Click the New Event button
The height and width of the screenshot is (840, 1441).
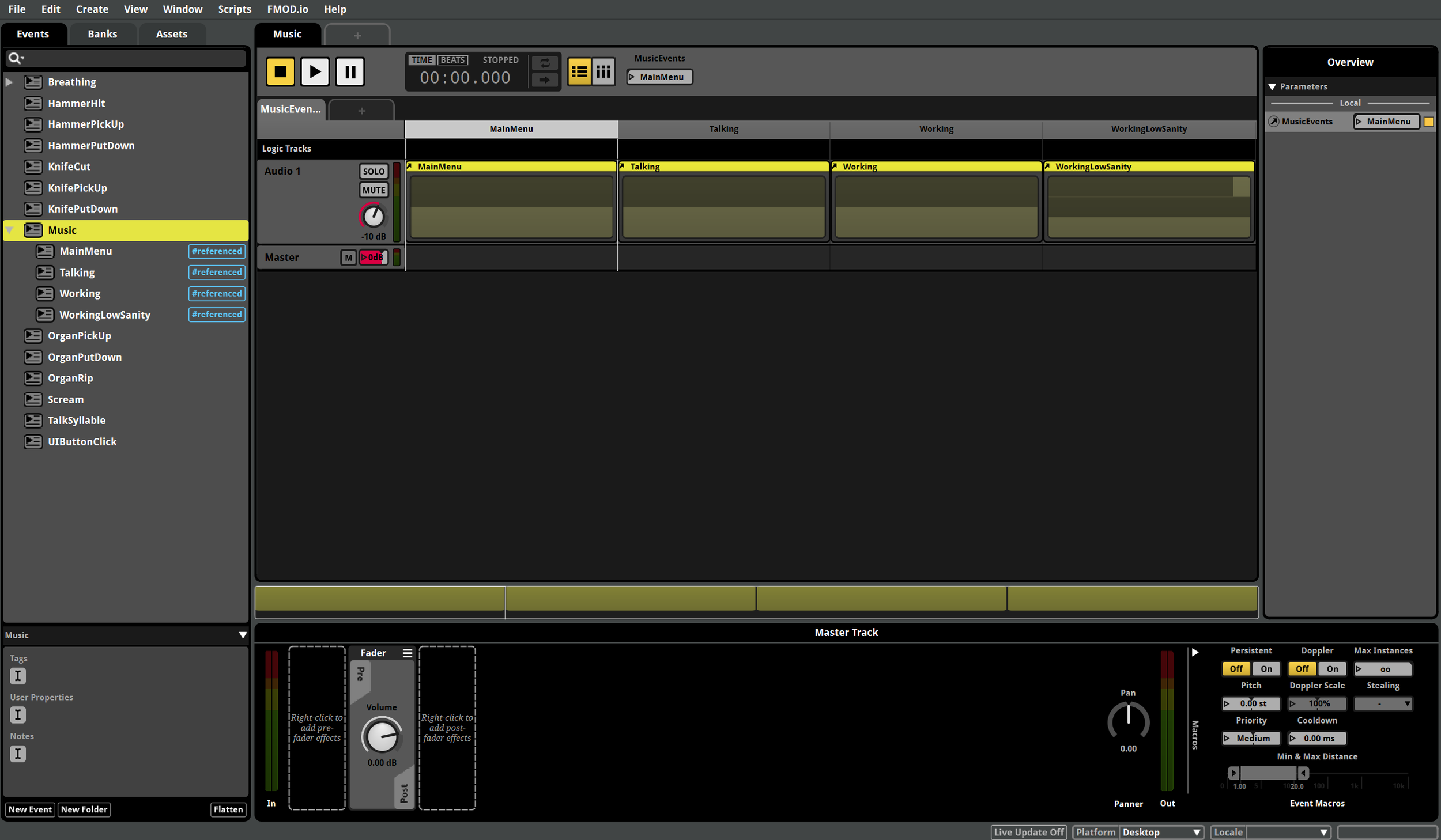tap(30, 809)
